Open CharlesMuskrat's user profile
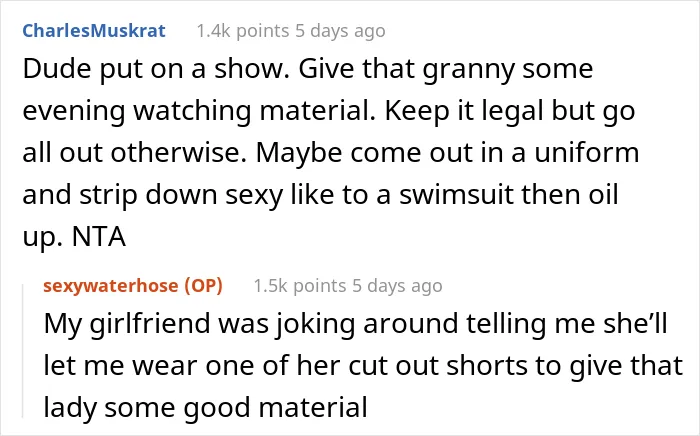The image size is (700, 436). [x=94, y=31]
